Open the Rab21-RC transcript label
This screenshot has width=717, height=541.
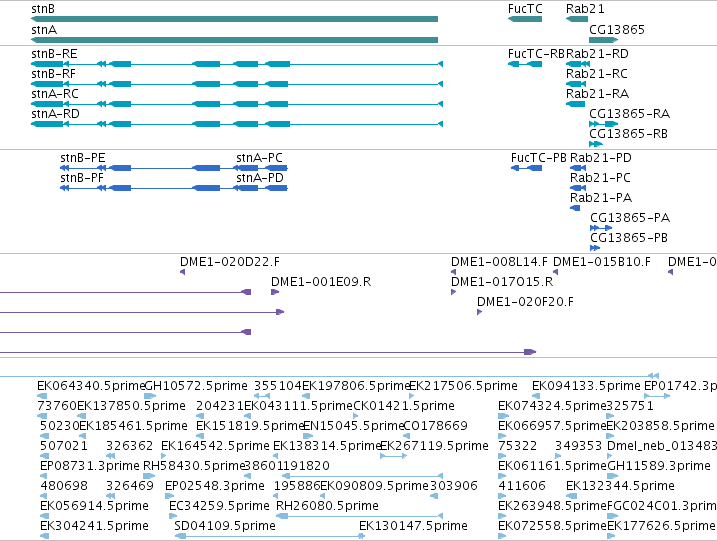point(597,74)
